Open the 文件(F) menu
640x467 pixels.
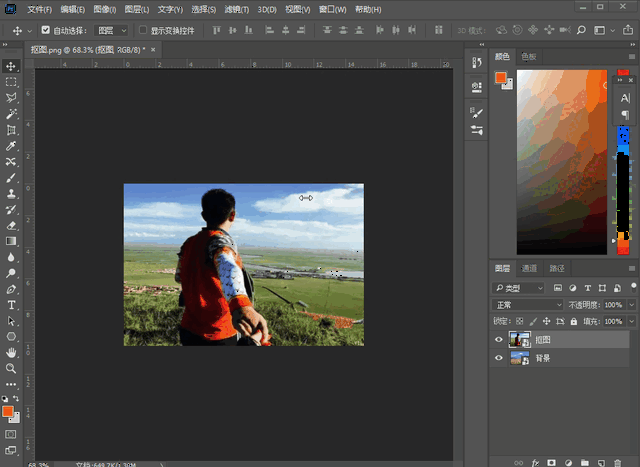click(39, 9)
